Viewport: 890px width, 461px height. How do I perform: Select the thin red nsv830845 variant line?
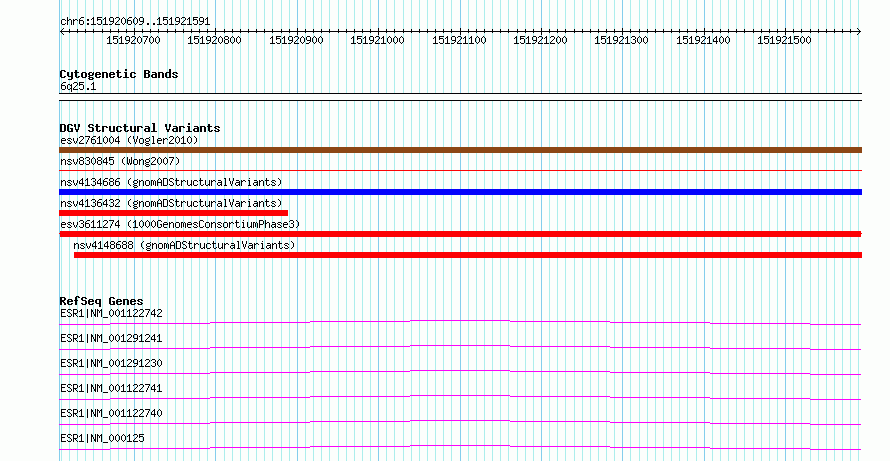pyautogui.click(x=460, y=170)
